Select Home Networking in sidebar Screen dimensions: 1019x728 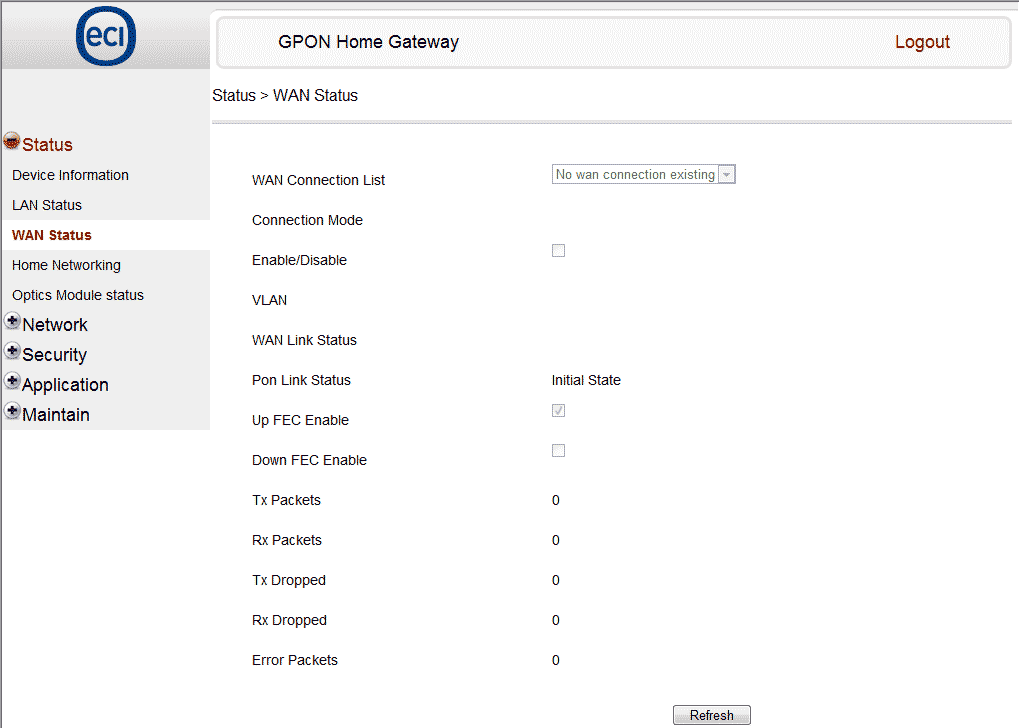click(66, 265)
